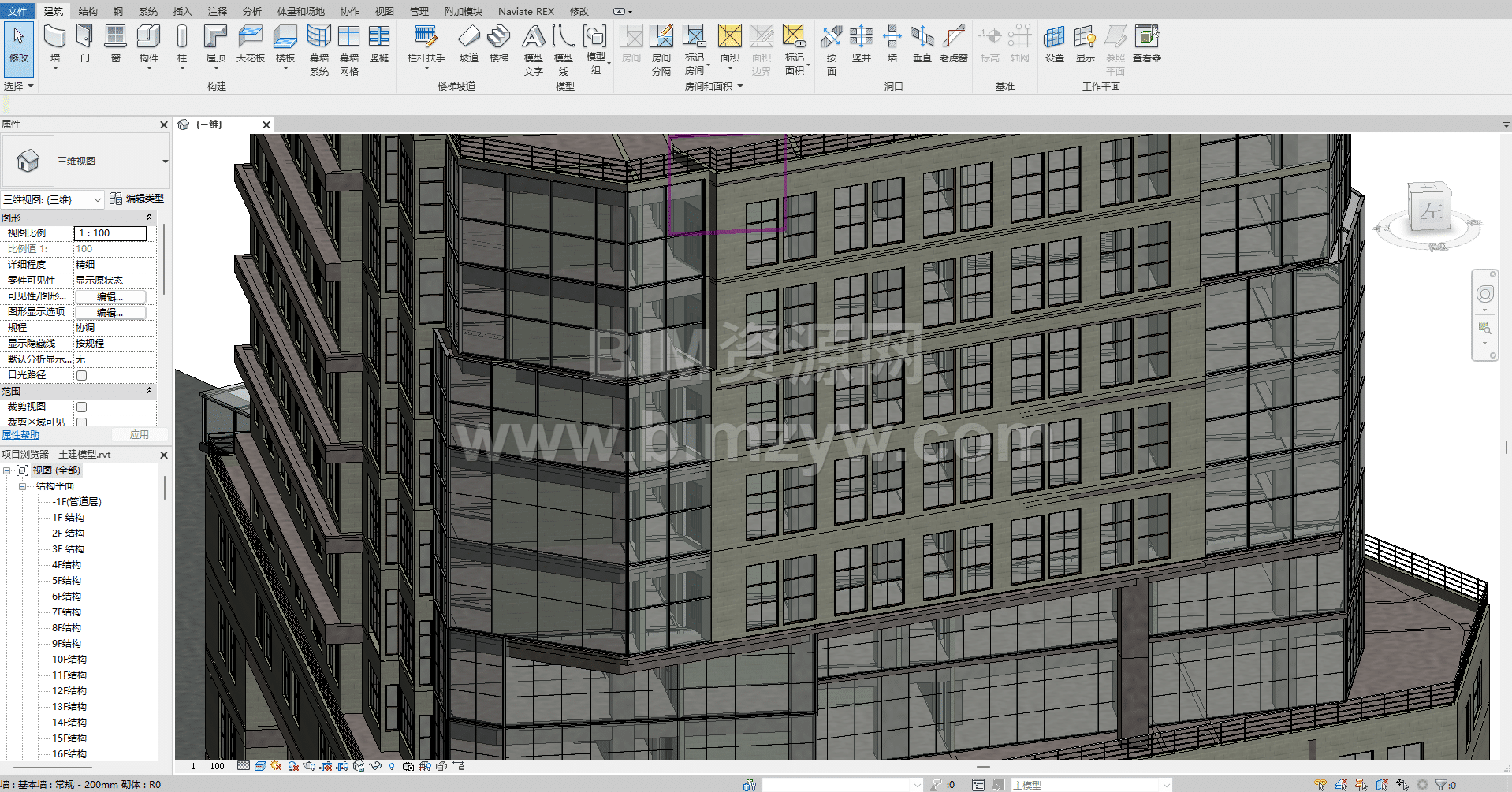Toggle temporary hide/isolate glasses icon

[375, 765]
